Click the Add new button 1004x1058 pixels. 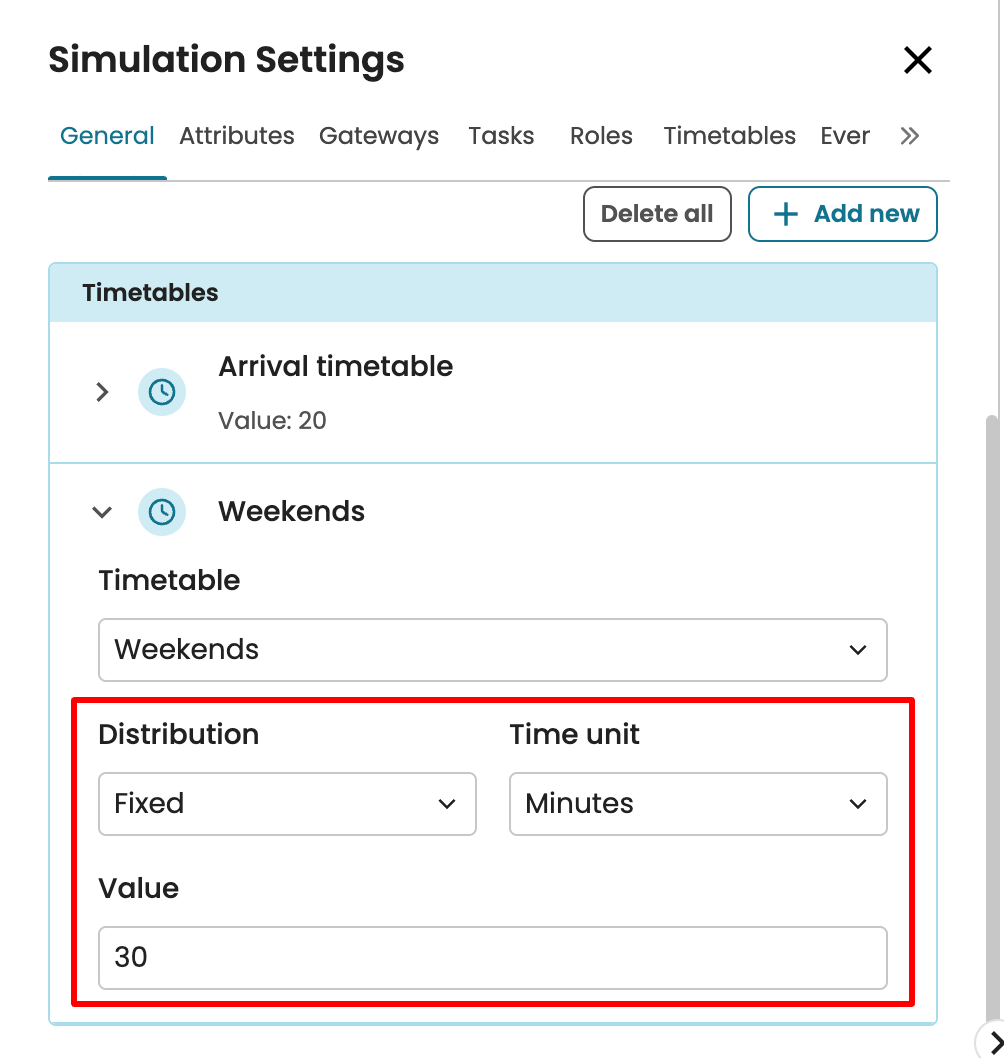click(x=842, y=214)
